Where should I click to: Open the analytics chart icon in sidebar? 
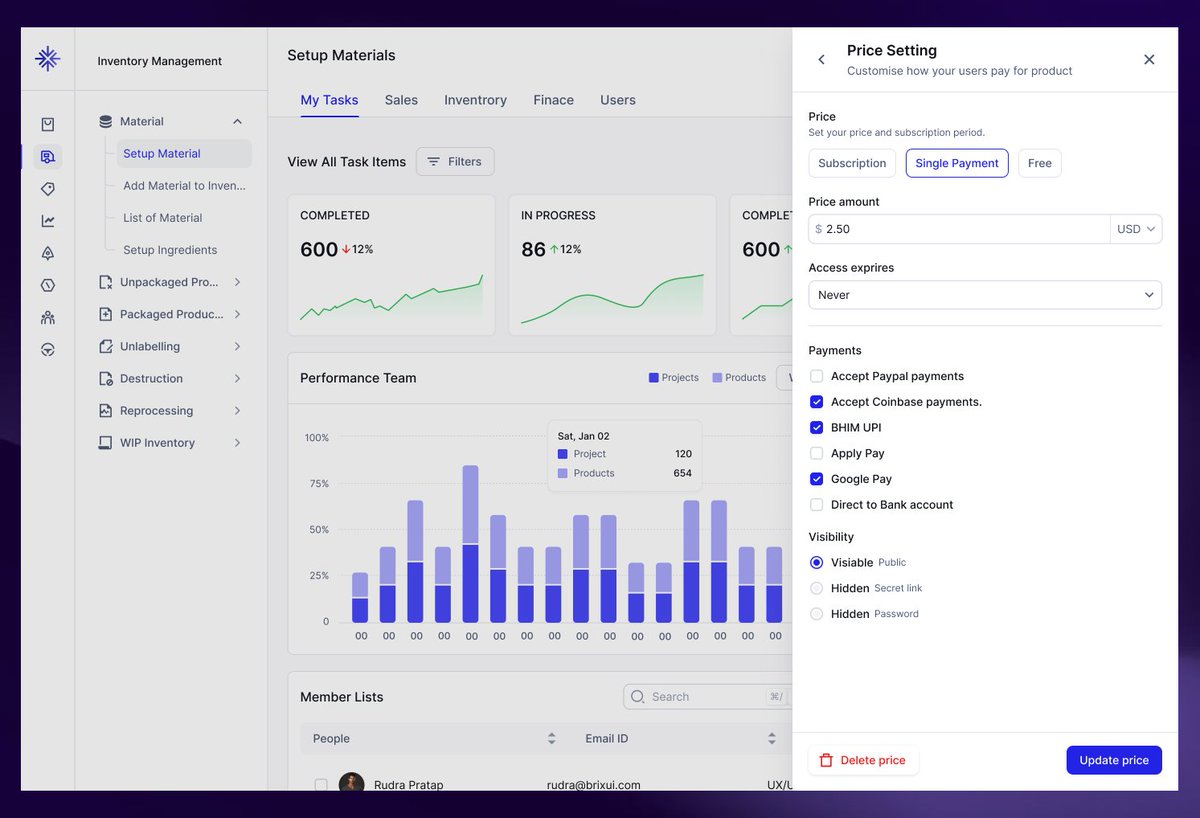pos(47,220)
